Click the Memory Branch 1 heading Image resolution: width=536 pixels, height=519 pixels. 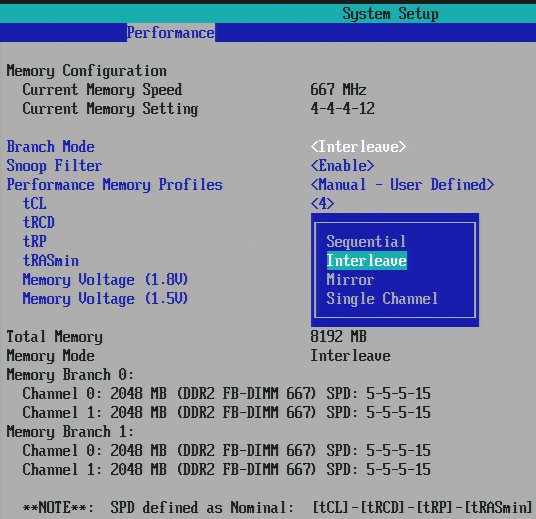coord(70,431)
